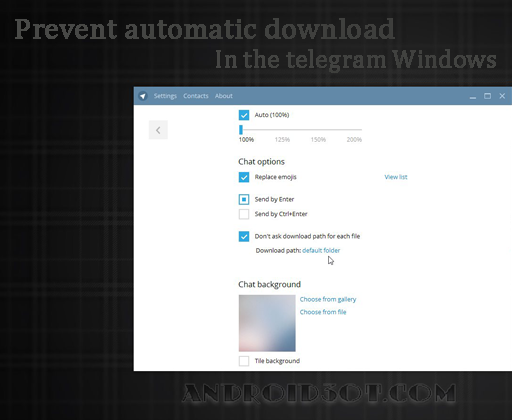The width and height of the screenshot is (512, 420).
Task: Click the 100% scale label
Action: (246, 139)
